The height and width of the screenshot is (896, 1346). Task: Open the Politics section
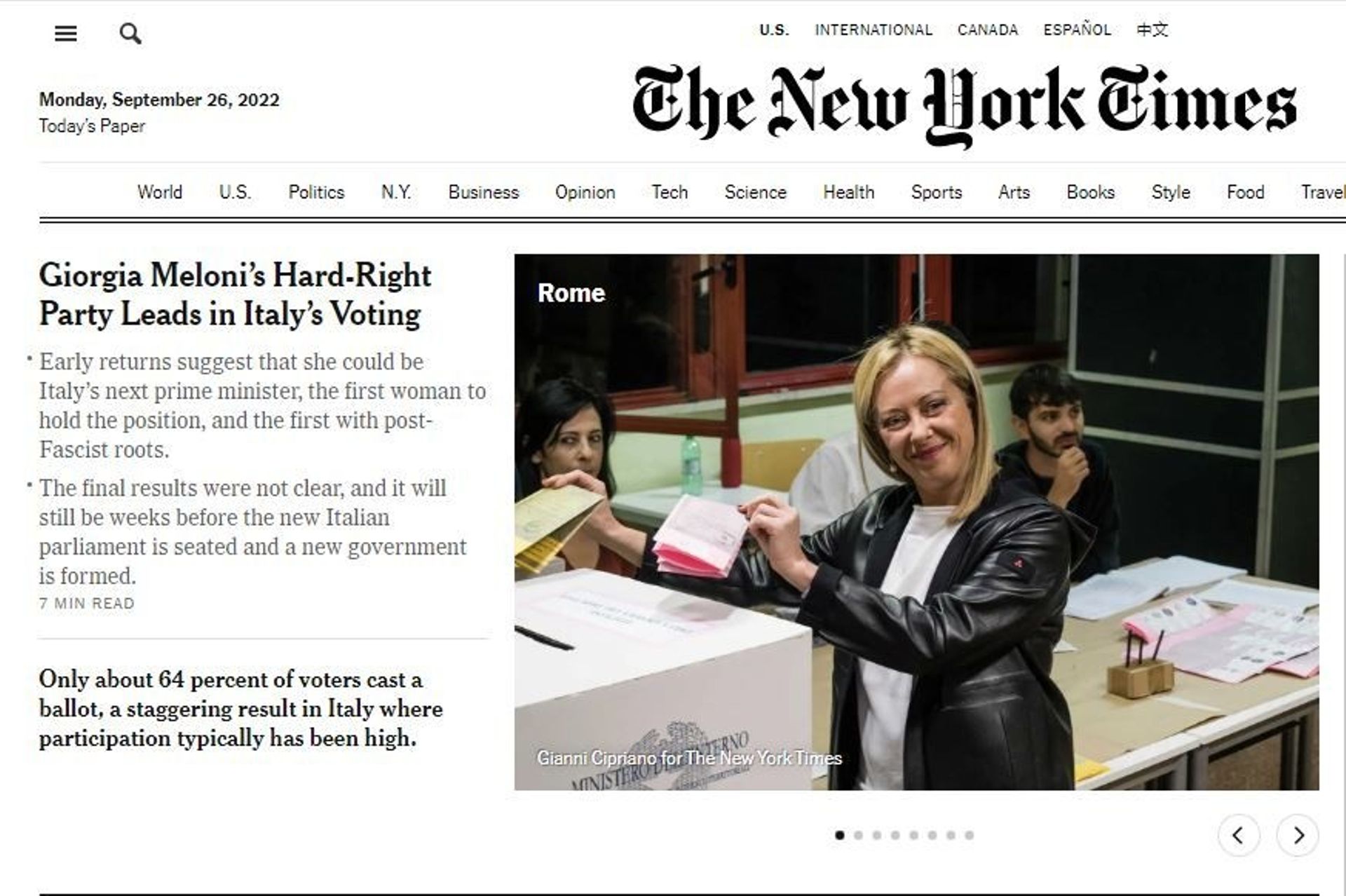(x=316, y=192)
